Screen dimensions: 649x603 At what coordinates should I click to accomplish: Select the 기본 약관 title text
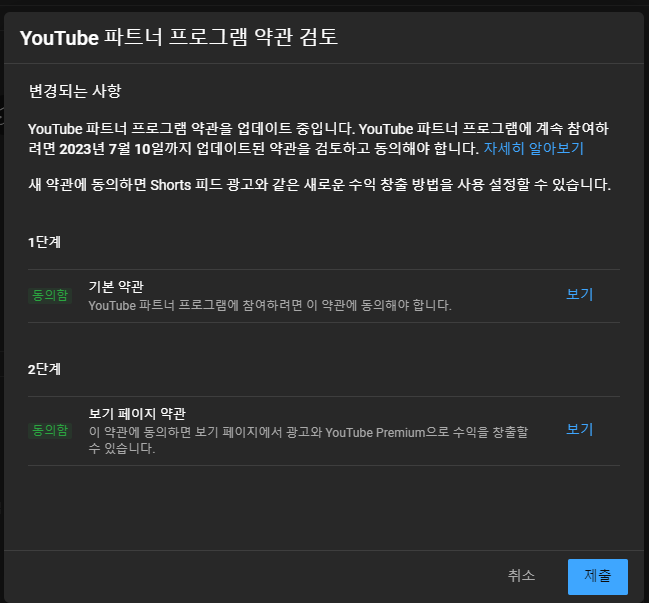point(116,286)
